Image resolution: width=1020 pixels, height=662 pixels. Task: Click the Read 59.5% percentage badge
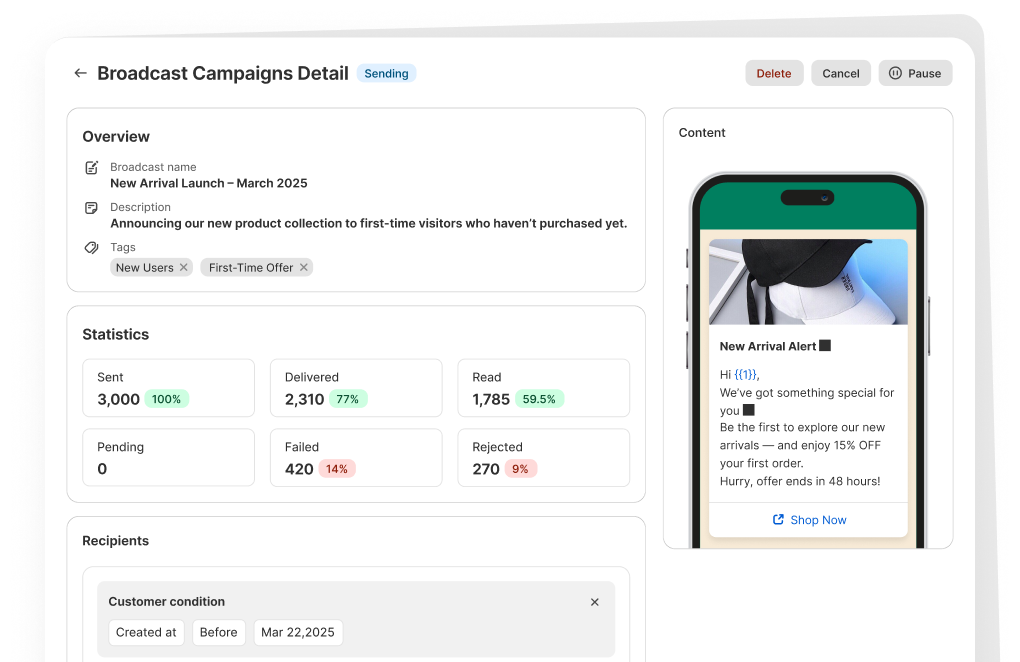click(x=539, y=399)
